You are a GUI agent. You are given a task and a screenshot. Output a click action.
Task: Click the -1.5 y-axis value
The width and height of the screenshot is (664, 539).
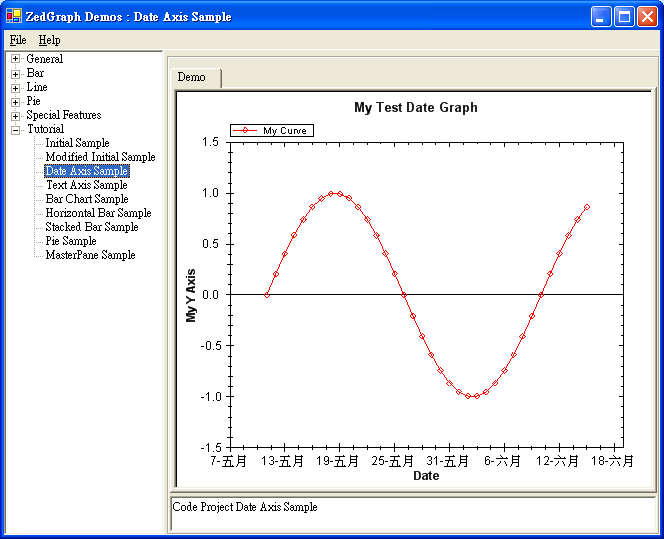211,448
